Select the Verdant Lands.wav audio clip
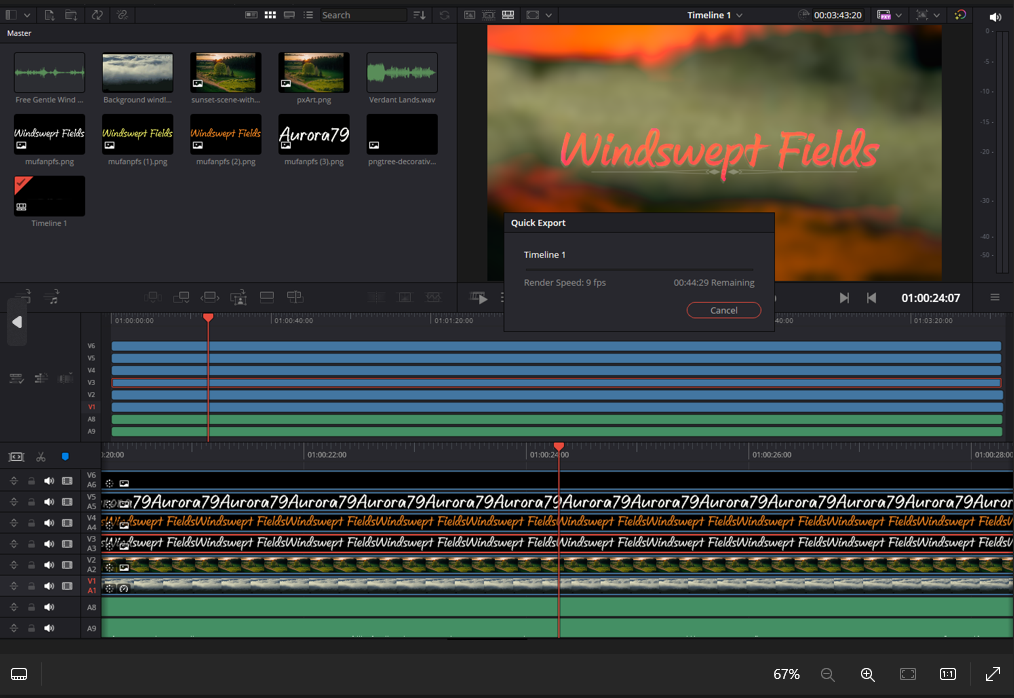This screenshot has height=698, width=1014. (x=402, y=73)
